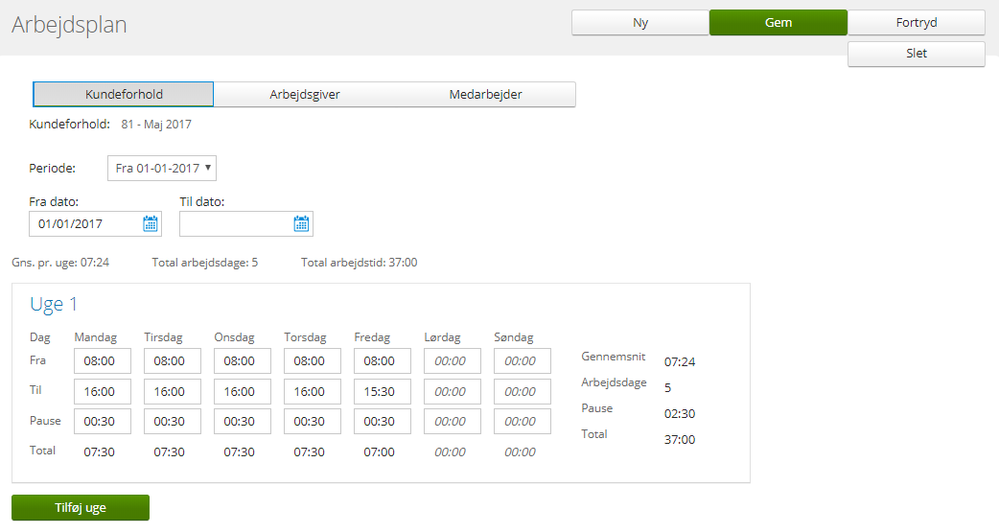Edit Lørdag Til time field
The image size is (999, 531).
[452, 391]
